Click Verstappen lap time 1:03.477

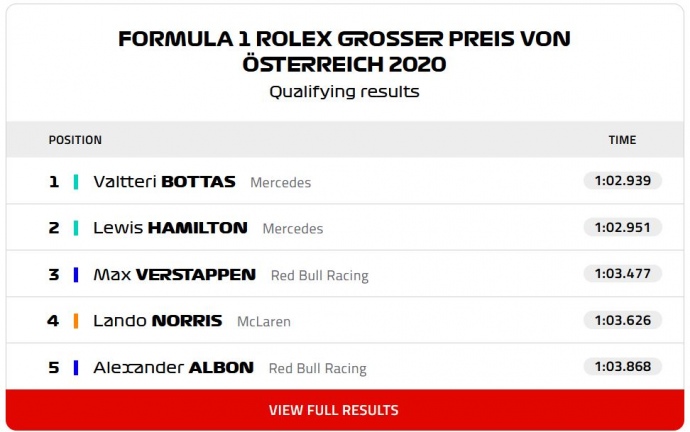click(x=622, y=274)
